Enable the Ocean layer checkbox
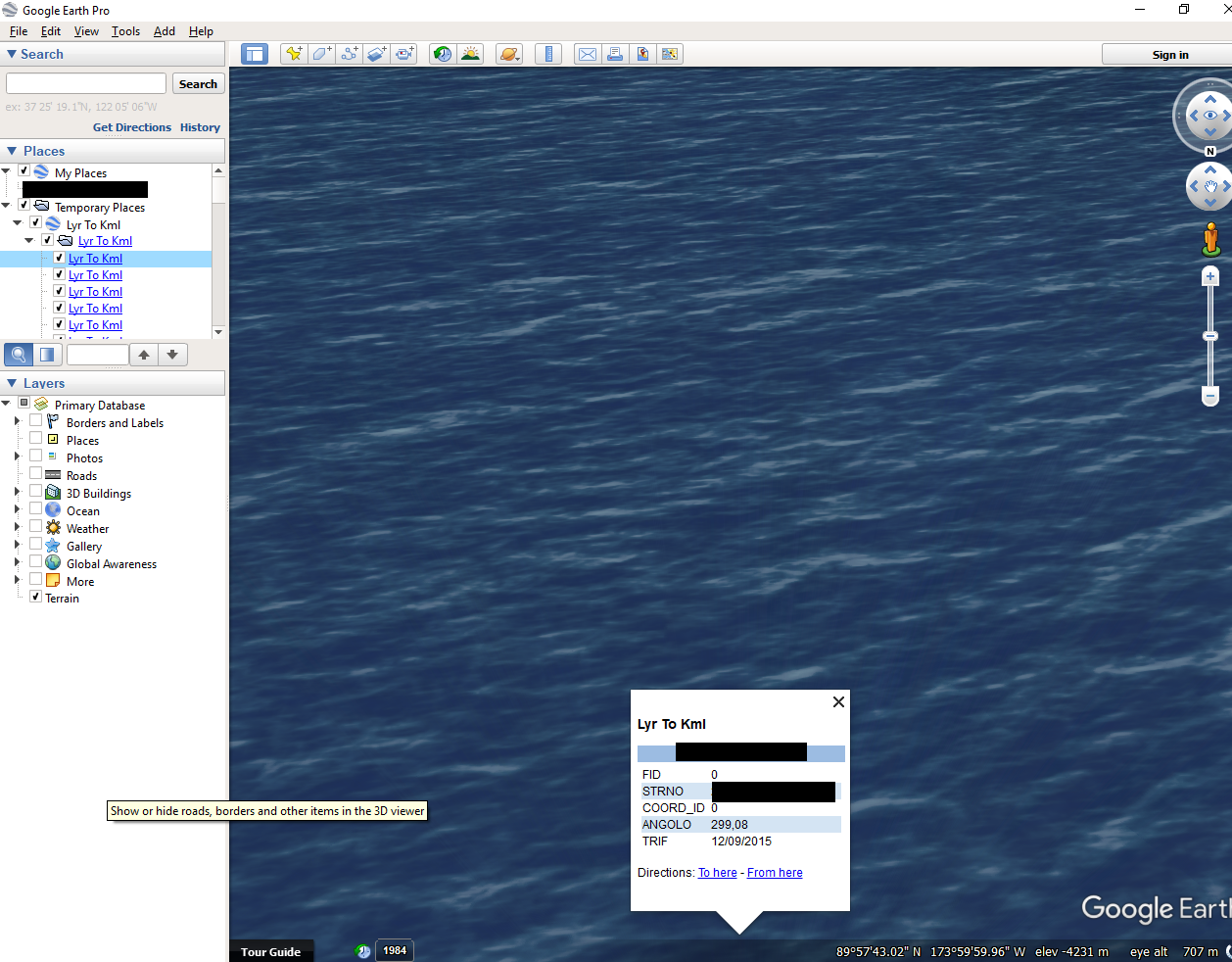Screen dimensions: 1232x962 (x=36, y=508)
